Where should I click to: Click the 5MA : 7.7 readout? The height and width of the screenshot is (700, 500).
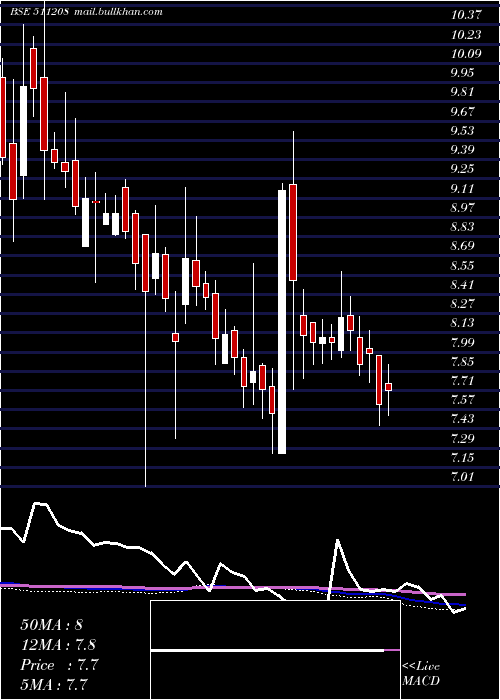click(54, 684)
